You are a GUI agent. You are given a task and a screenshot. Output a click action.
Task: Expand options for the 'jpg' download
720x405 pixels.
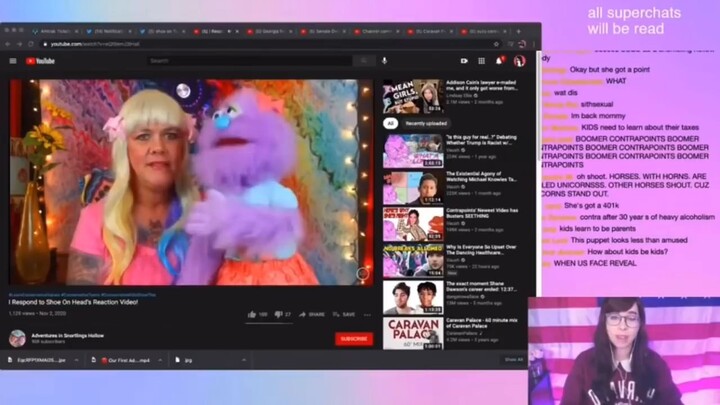point(244,360)
